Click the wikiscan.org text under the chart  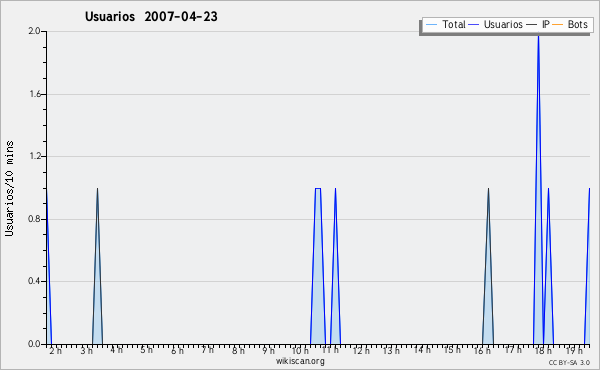pos(300,361)
